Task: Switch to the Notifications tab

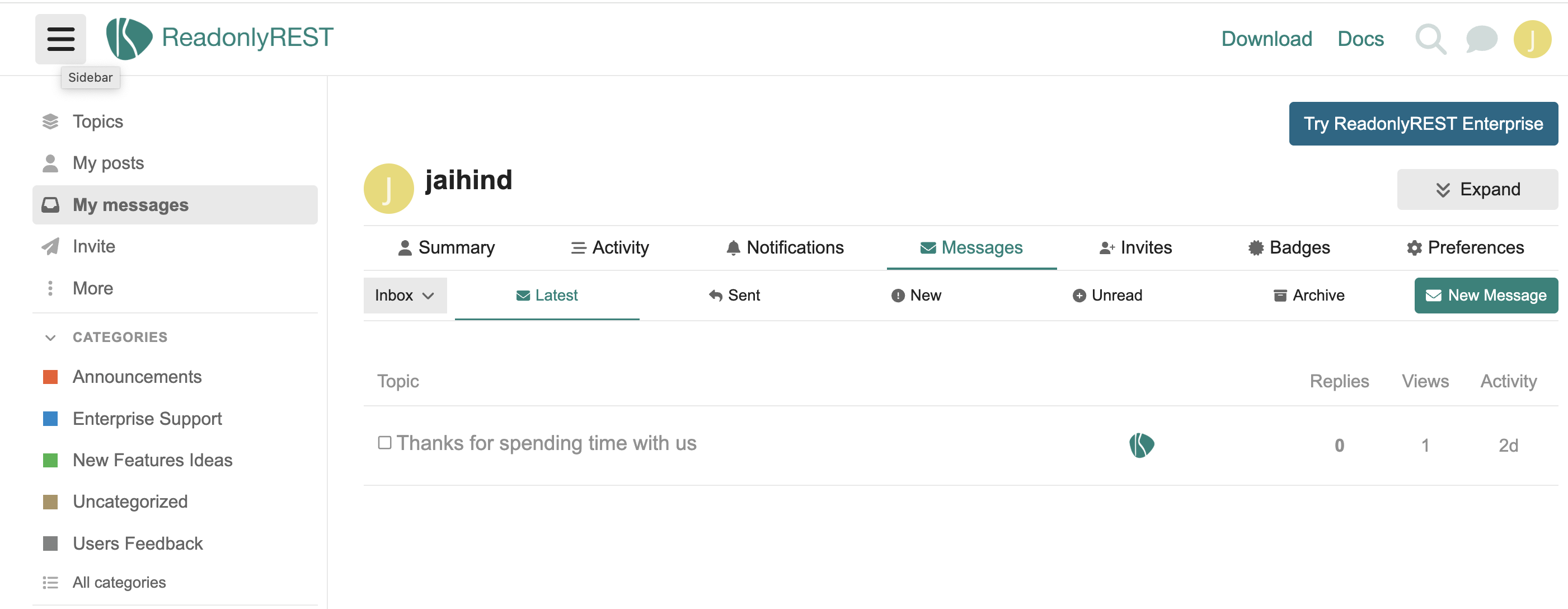Action: 785,248
